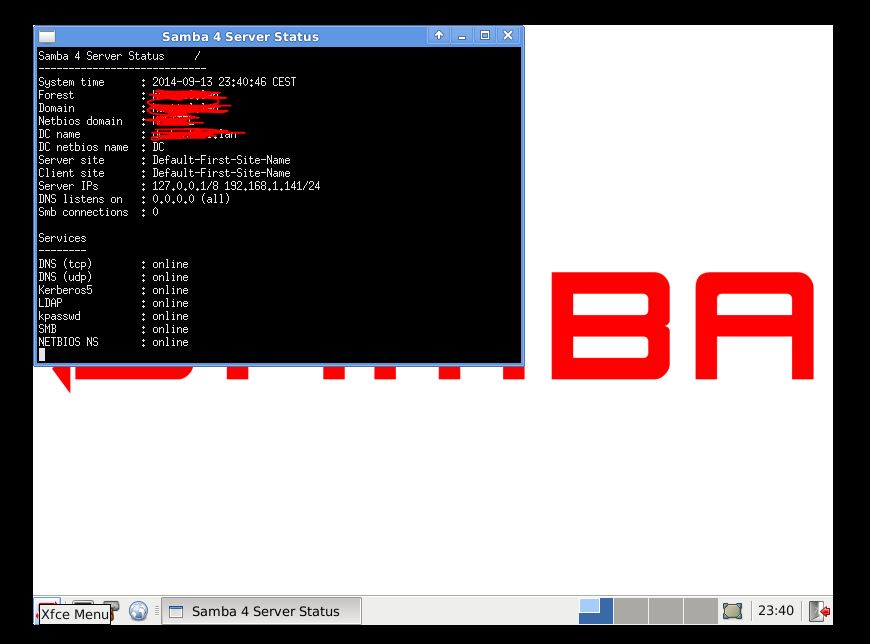870x644 pixels.
Task: Click the 'System time' label
Action: (72, 82)
